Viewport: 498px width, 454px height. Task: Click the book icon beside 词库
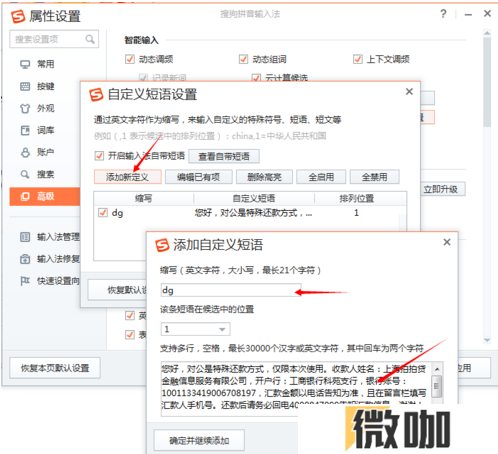pyautogui.click(x=25, y=130)
